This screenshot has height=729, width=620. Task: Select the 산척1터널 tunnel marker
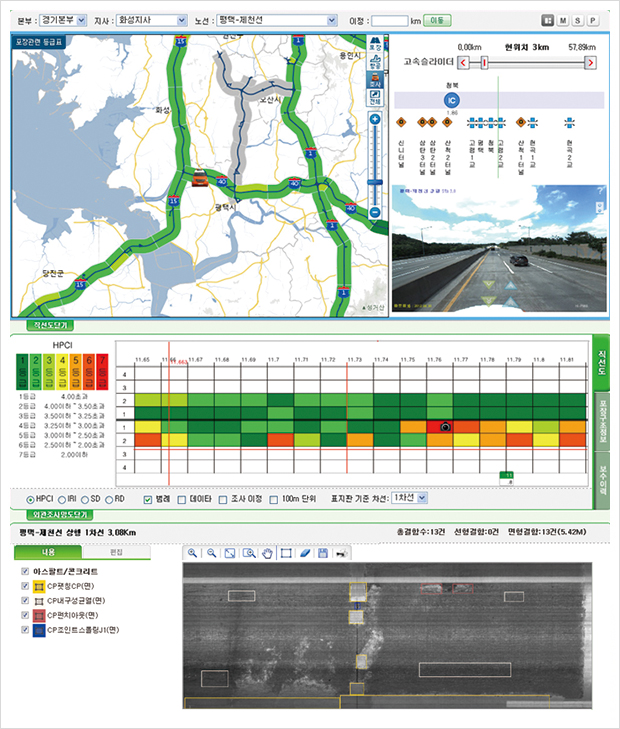point(521,122)
